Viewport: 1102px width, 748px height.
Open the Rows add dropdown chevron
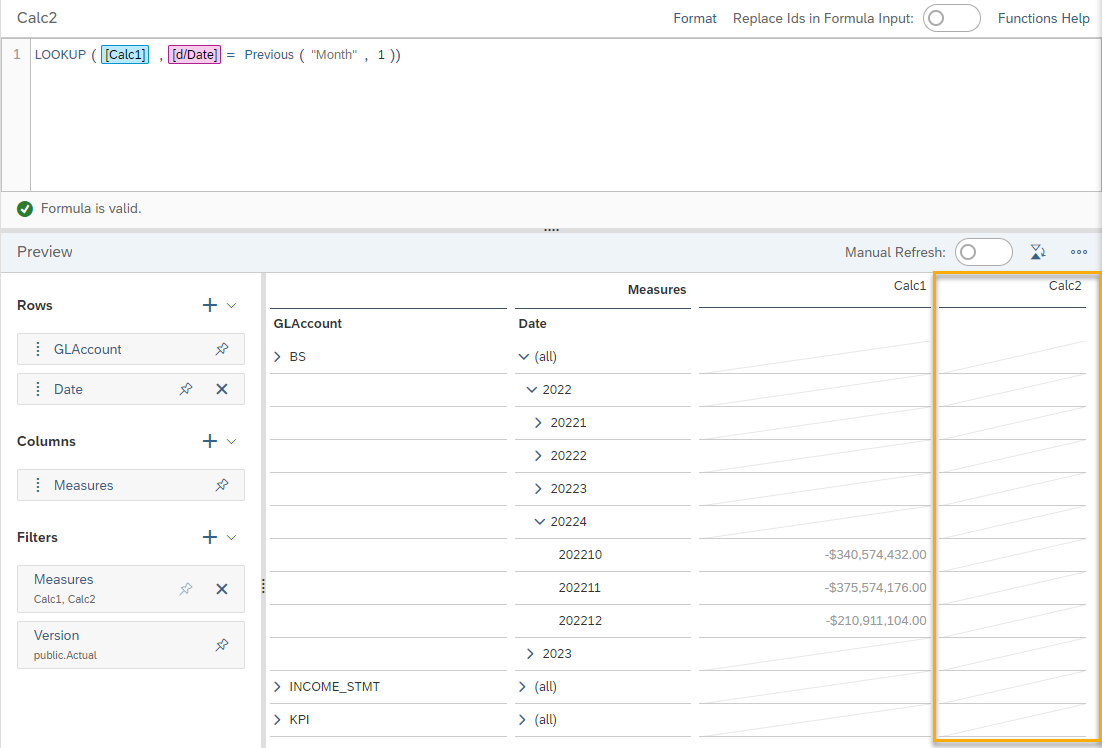click(x=232, y=305)
